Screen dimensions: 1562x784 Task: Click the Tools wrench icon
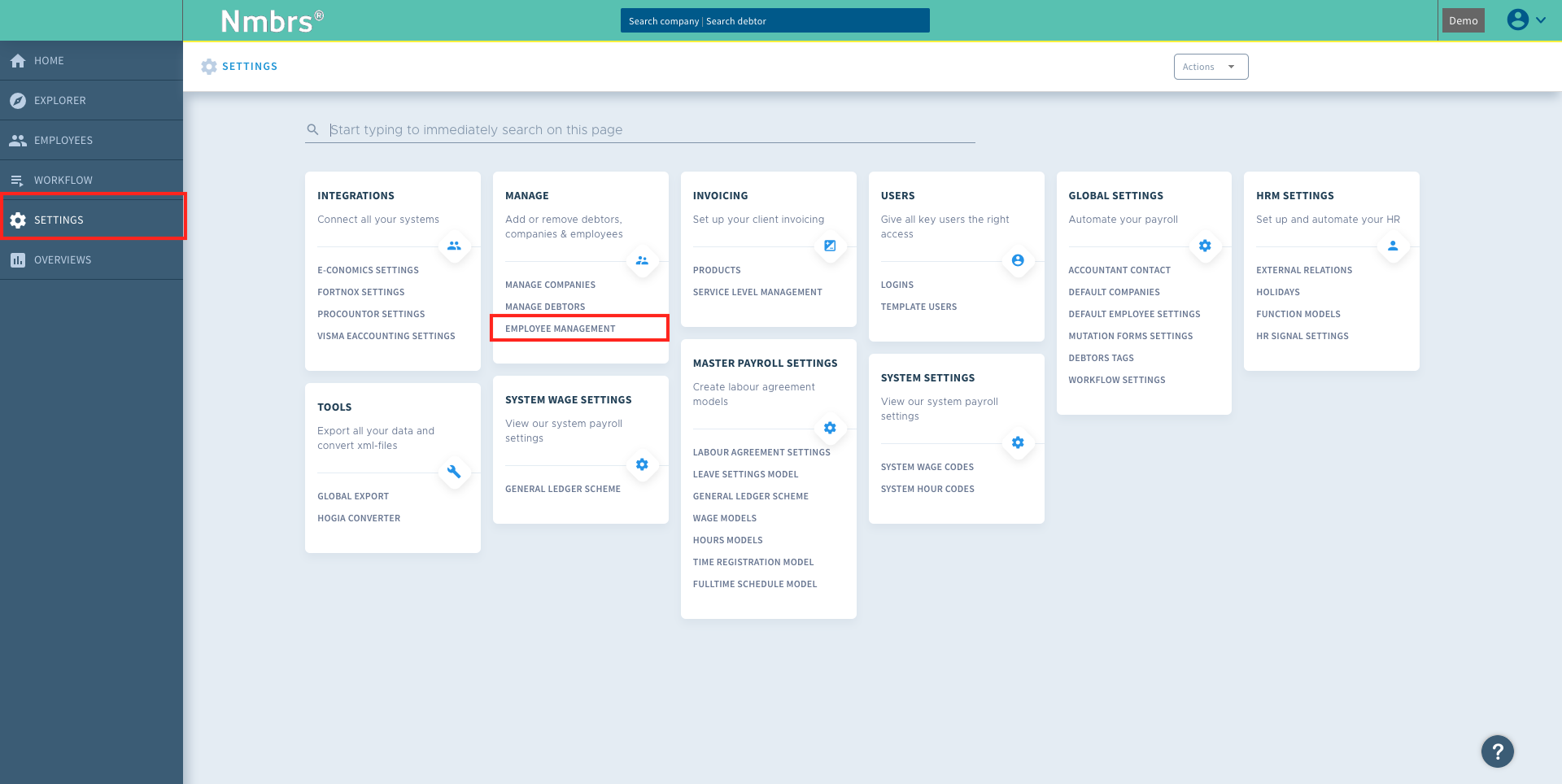pos(454,472)
